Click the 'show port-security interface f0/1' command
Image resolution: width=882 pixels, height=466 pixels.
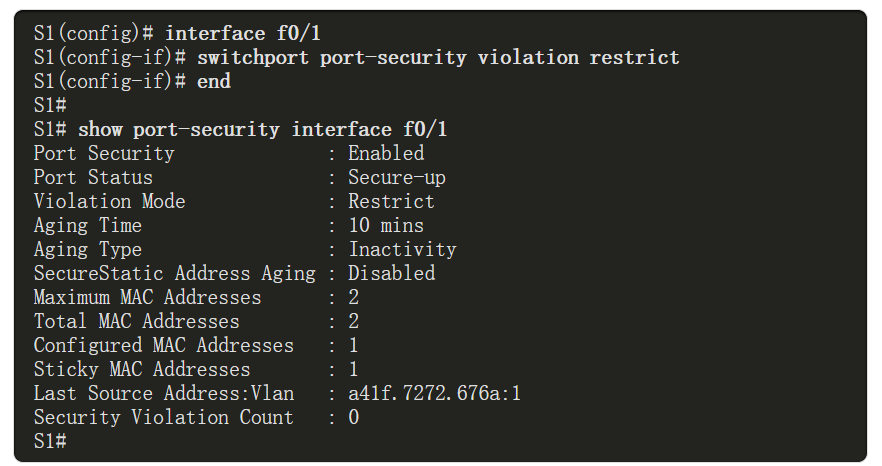263,129
